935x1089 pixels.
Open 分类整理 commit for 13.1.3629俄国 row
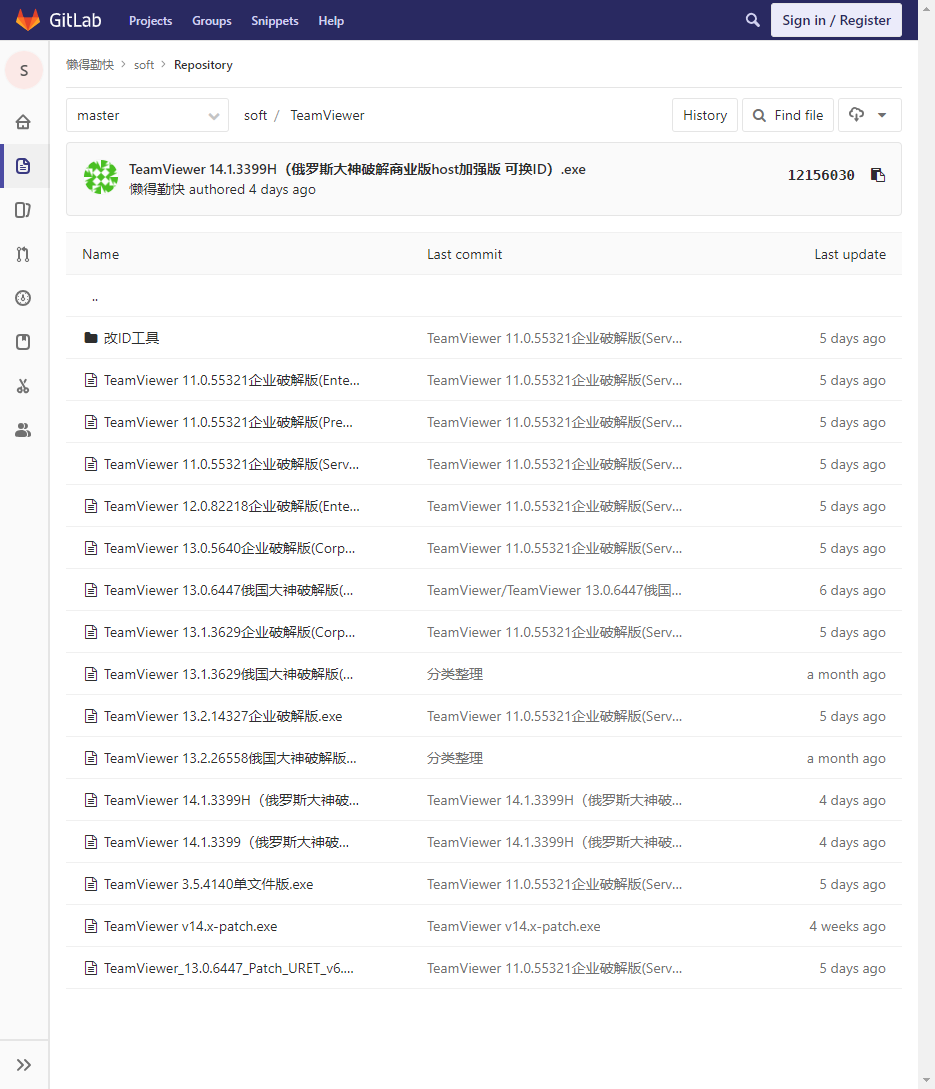coord(455,674)
